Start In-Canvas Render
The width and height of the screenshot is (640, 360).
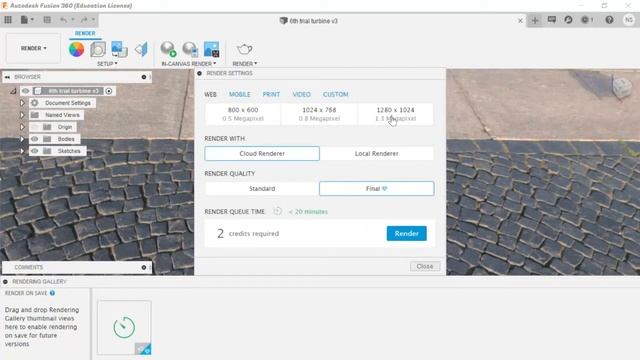coord(168,49)
